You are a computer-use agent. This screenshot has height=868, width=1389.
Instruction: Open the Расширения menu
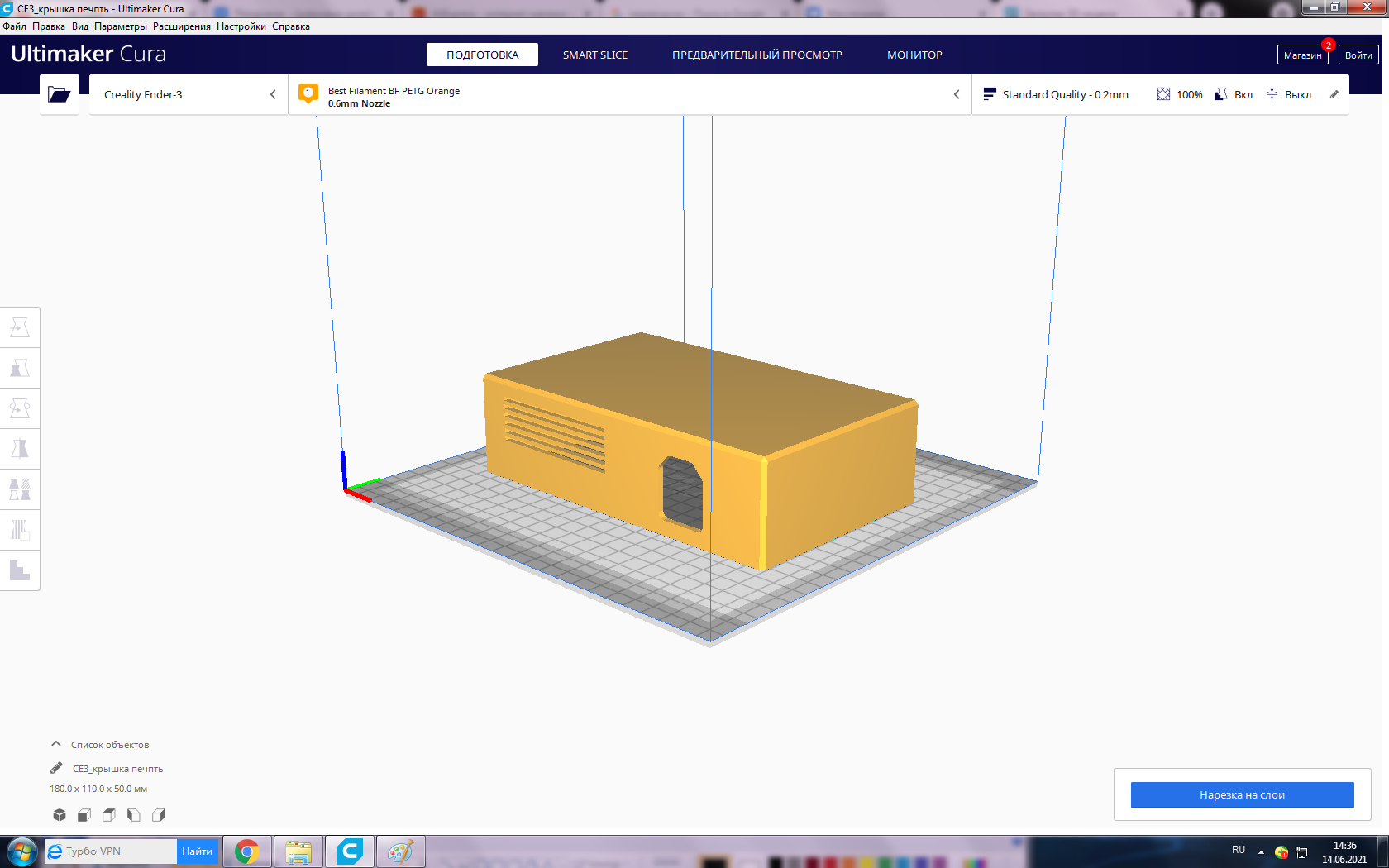pos(182,26)
